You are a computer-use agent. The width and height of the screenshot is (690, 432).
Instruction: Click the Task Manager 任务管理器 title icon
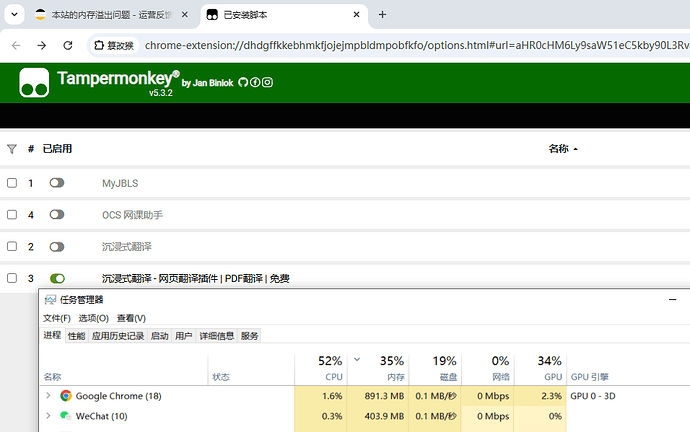pos(50,300)
